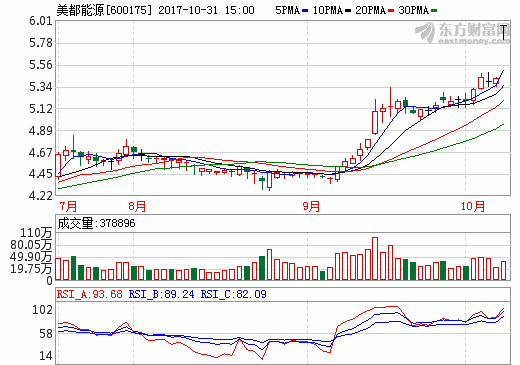Click the 9月 date axis label
The width and height of the screenshot is (520, 365).
click(311, 206)
